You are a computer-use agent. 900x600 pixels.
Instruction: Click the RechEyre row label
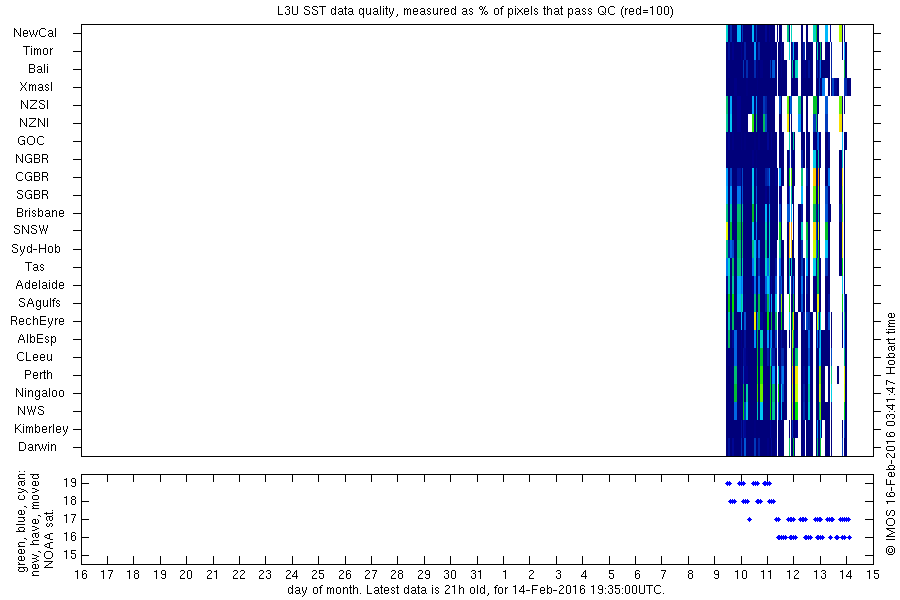(x=37, y=321)
